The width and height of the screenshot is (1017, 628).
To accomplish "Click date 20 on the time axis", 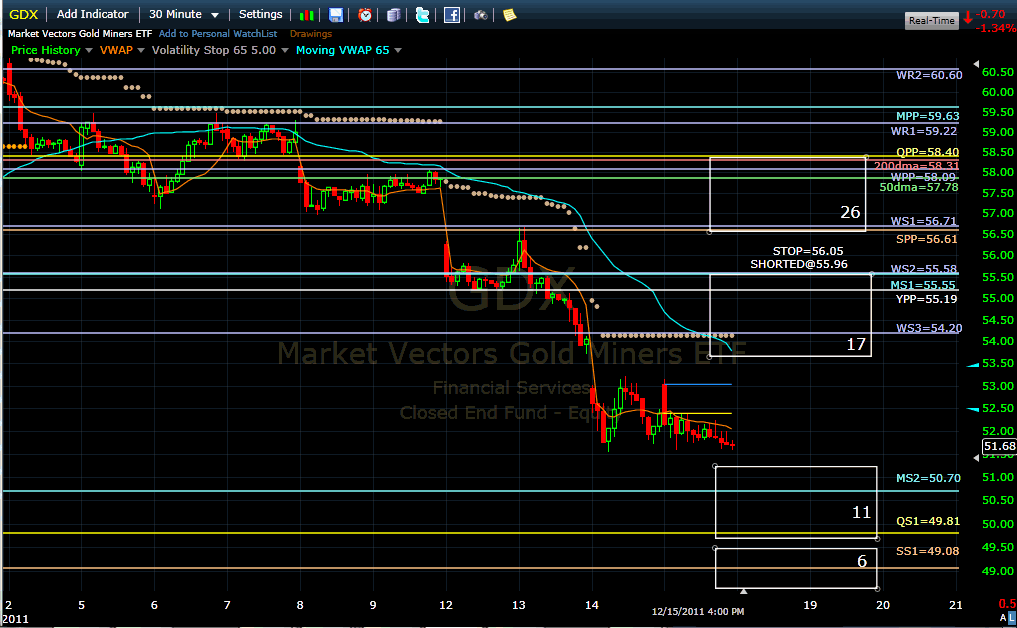I will 883,605.
